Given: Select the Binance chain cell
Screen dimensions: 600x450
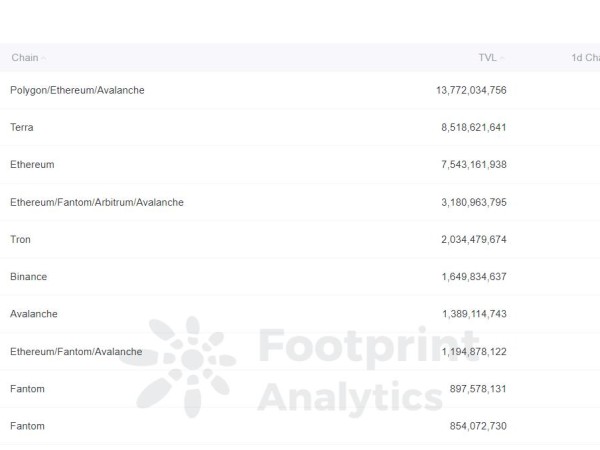Looking at the screenshot, I should (28, 277).
